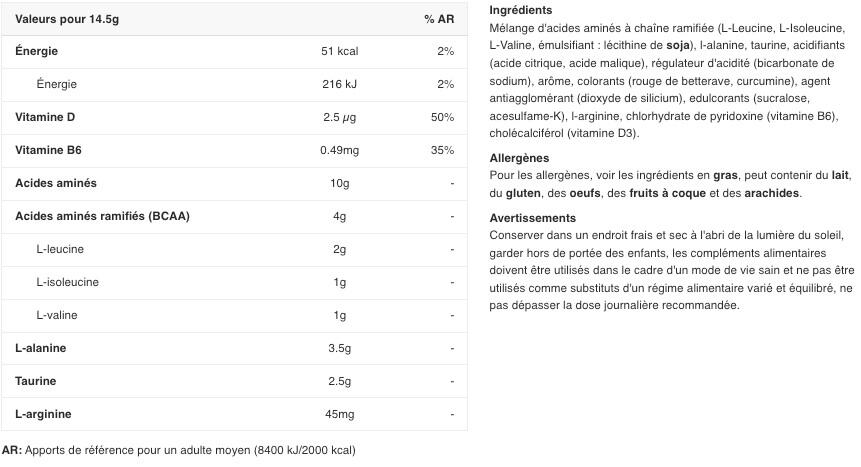Click the Allergènes heading

click(519, 158)
